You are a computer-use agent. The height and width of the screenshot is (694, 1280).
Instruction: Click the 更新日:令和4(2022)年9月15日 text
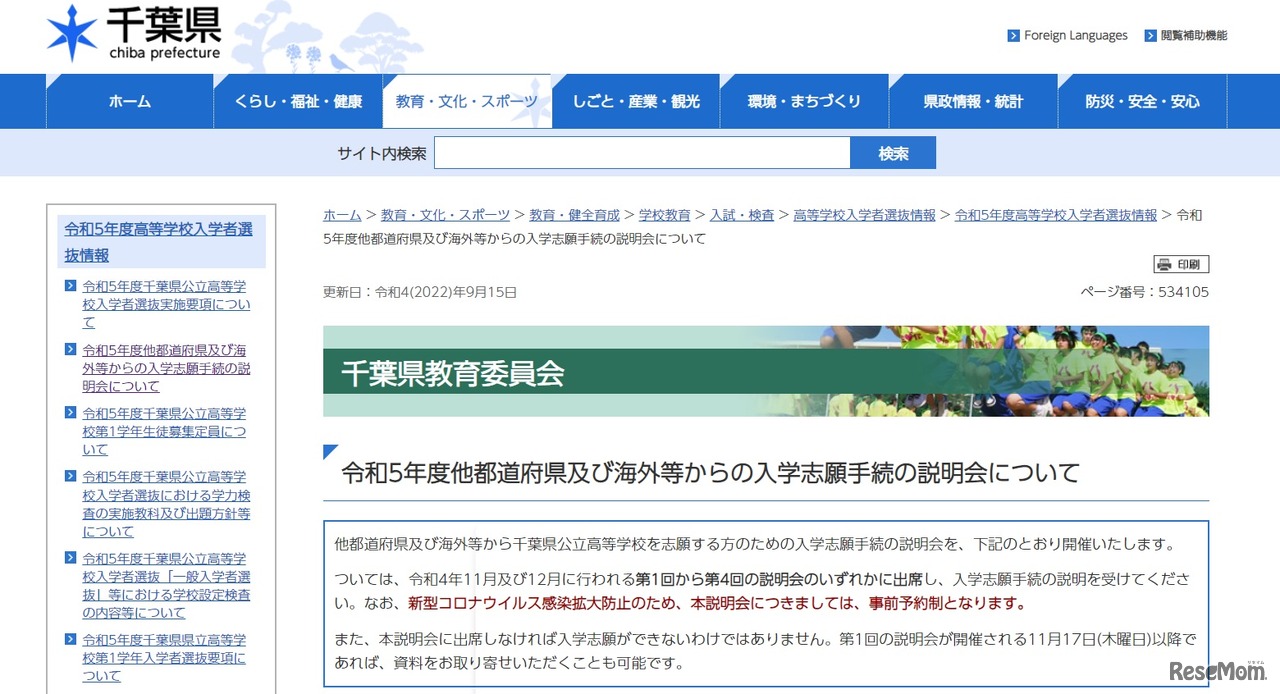tap(420, 292)
